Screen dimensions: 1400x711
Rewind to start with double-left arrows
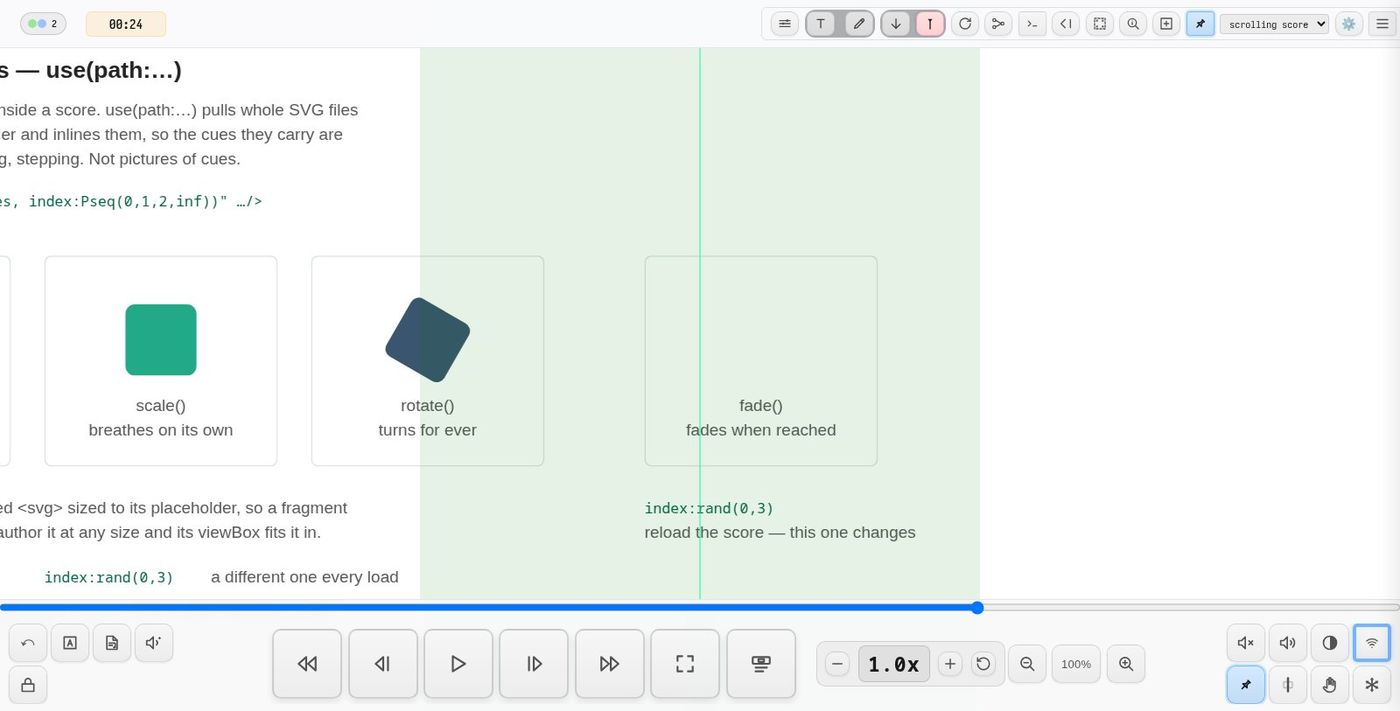tap(307, 663)
